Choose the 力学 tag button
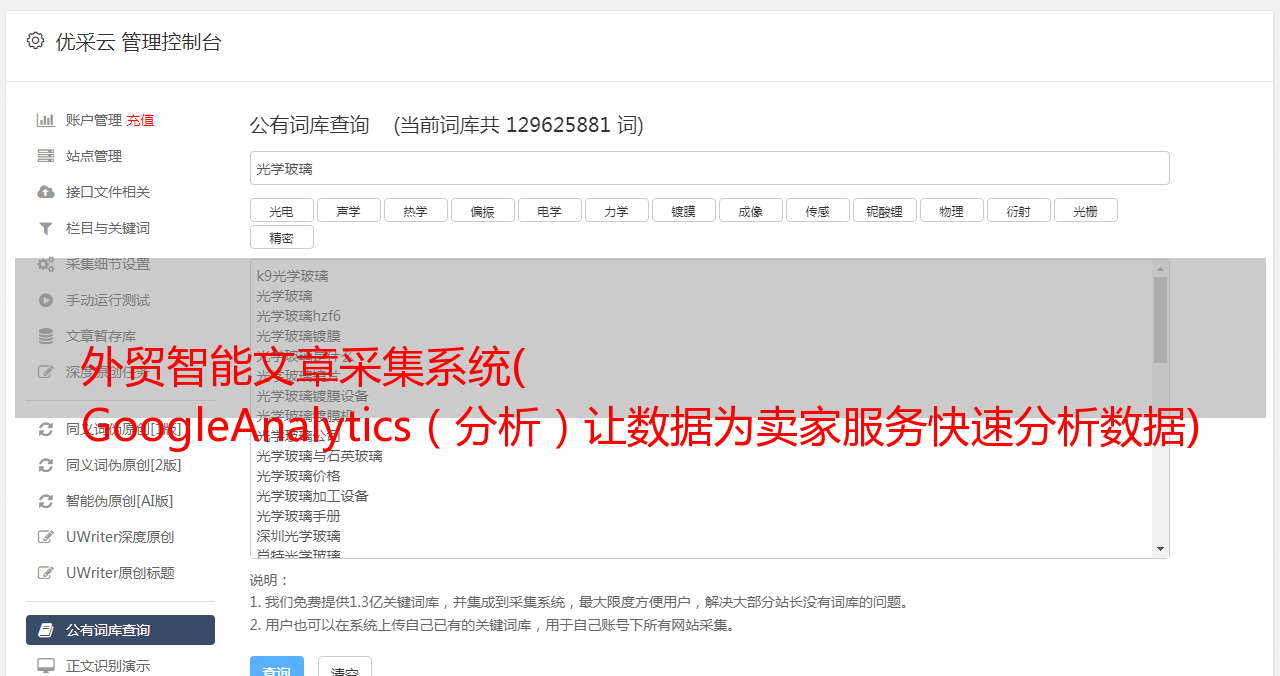1280x676 pixels. (617, 210)
